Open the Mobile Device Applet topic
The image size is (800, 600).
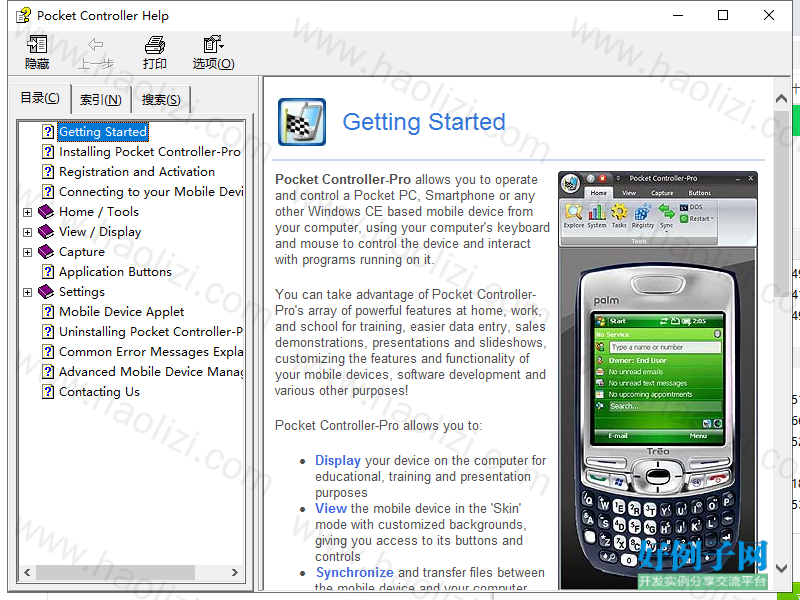point(121,311)
